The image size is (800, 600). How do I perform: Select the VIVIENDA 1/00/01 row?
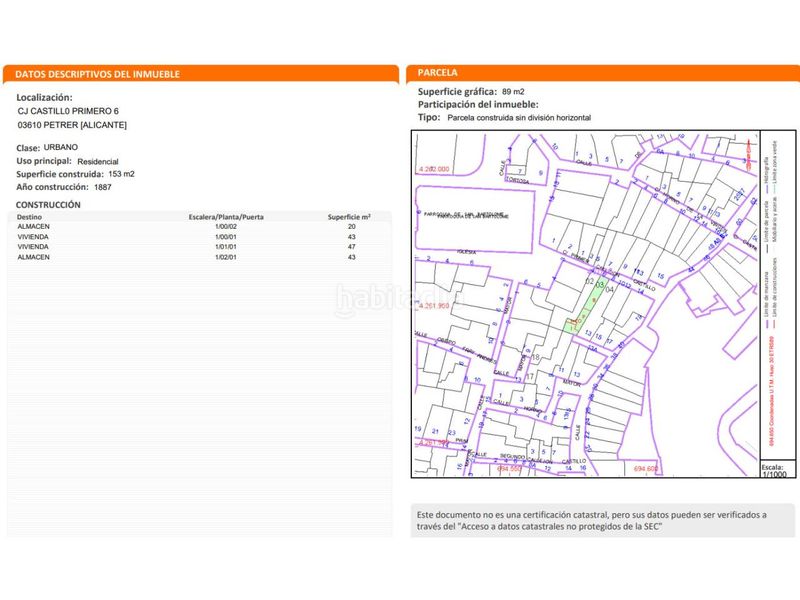199,237
